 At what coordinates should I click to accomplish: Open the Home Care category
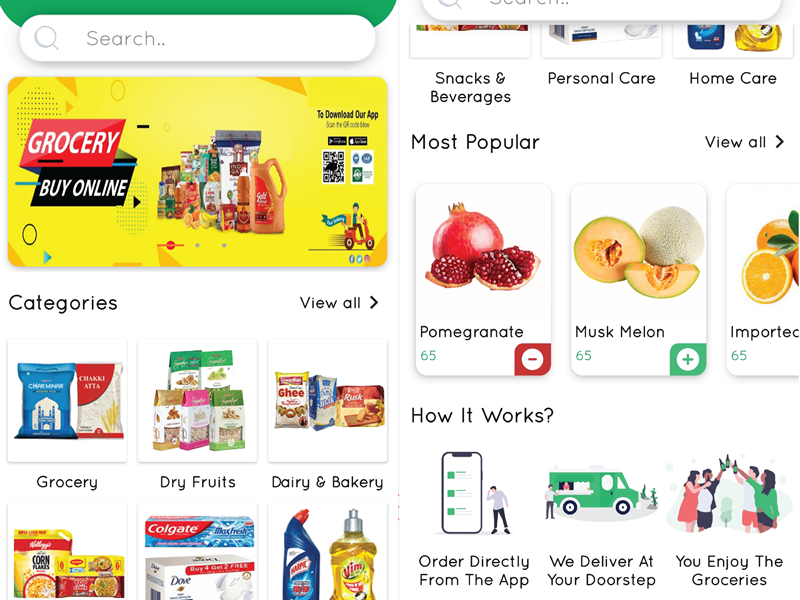click(733, 78)
